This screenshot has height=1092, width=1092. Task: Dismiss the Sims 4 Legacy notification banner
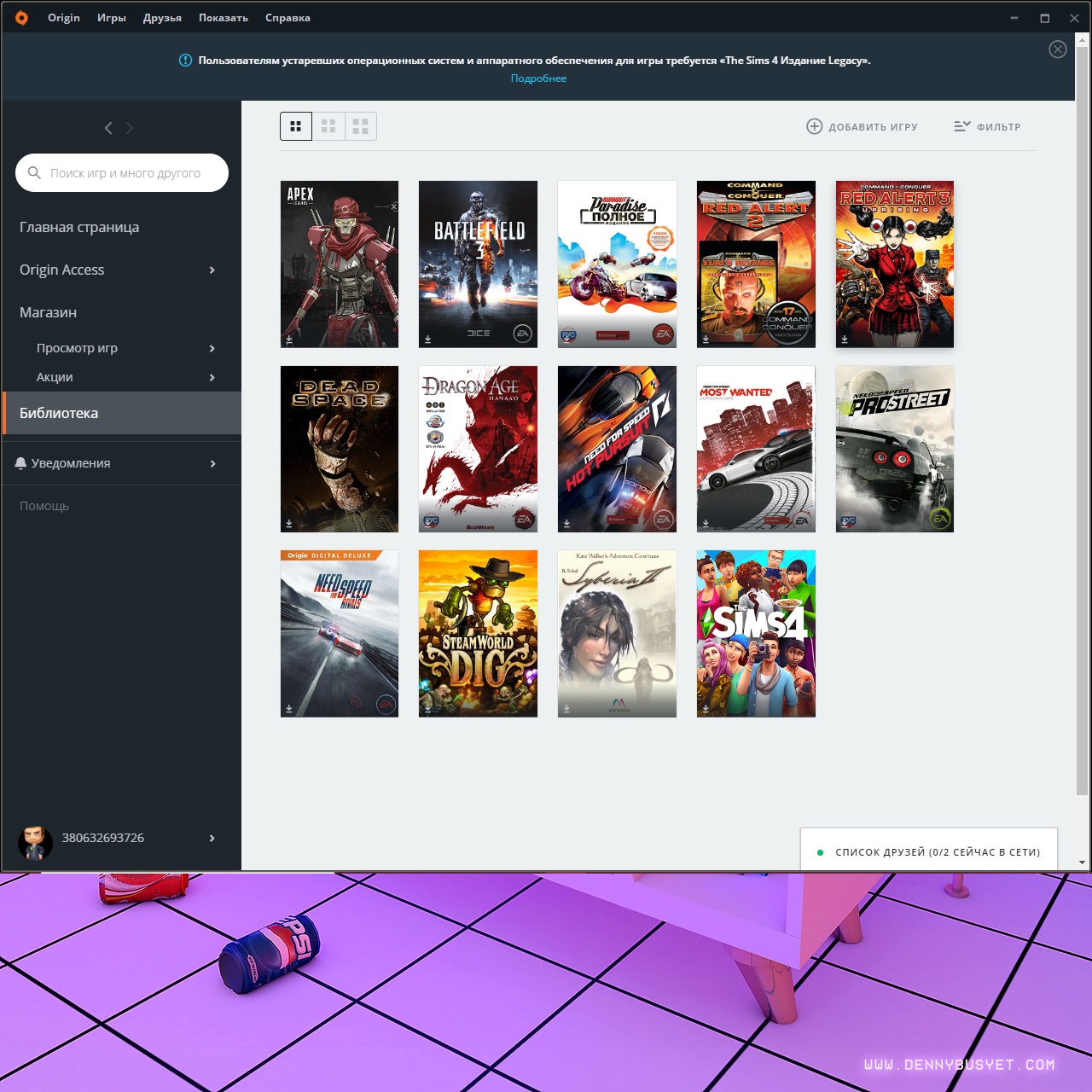1058,49
